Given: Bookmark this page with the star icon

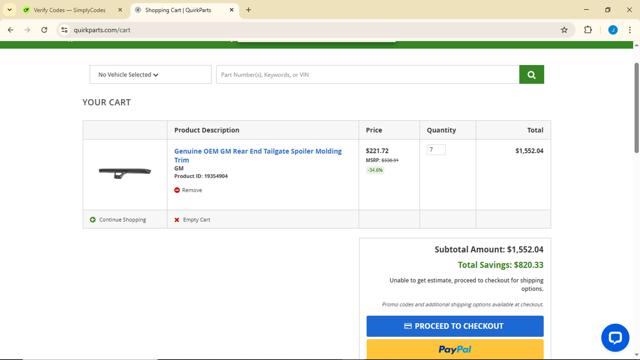Looking at the screenshot, I should (564, 30).
